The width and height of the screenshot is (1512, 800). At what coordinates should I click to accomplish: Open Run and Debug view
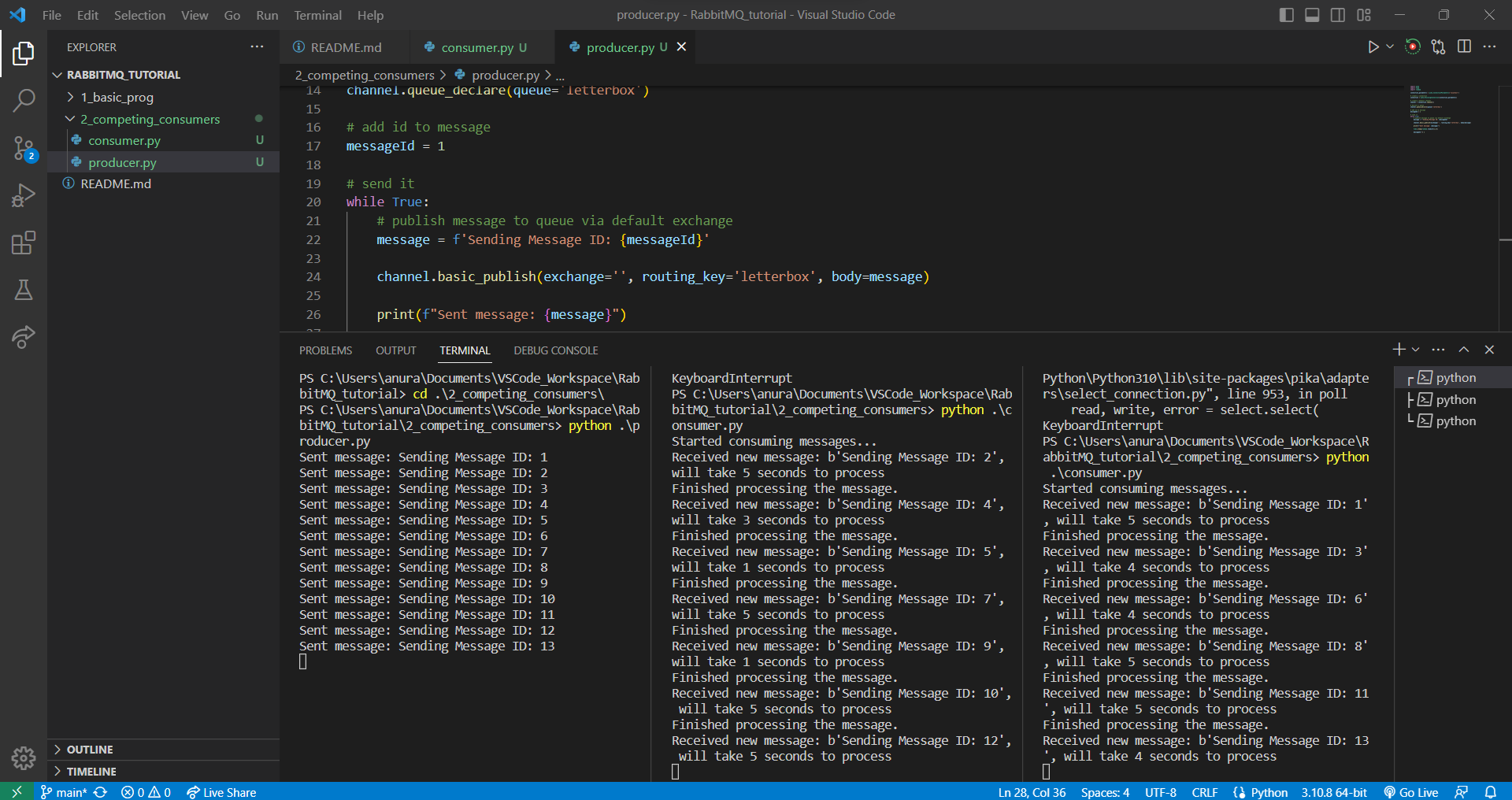(24, 195)
